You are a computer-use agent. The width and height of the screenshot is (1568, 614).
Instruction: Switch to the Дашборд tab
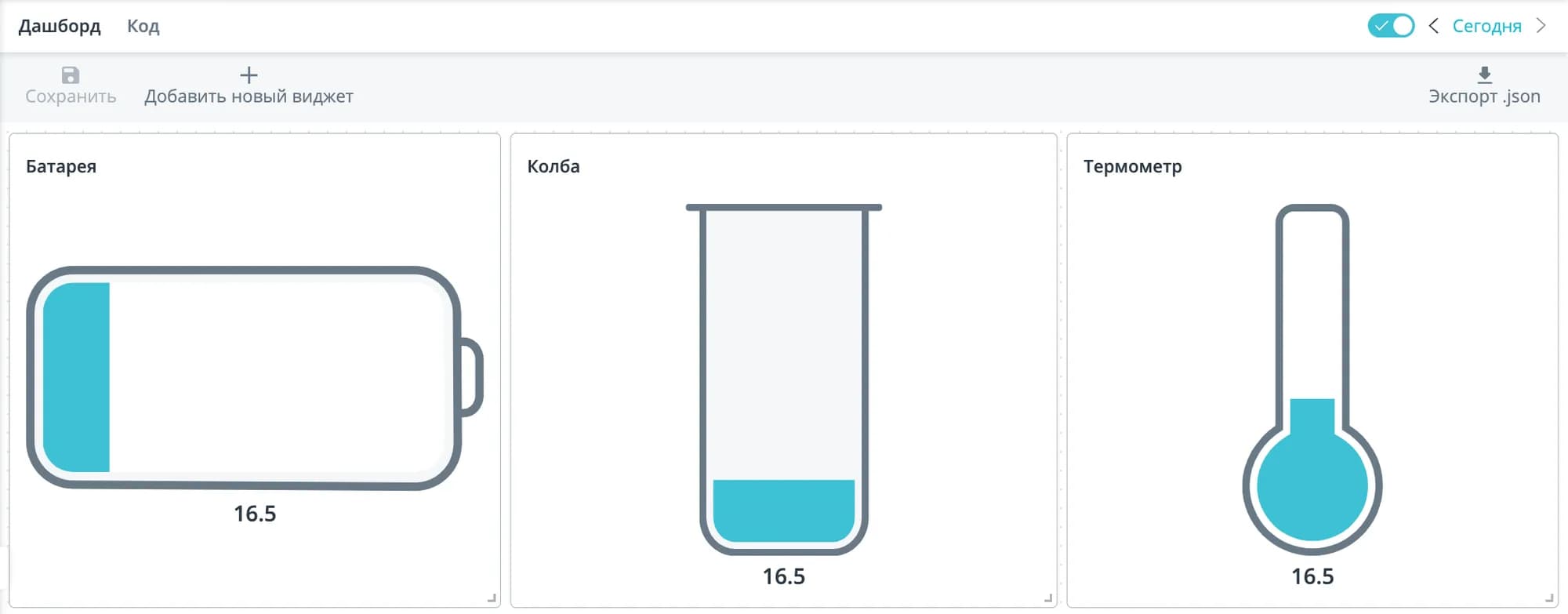coord(60,27)
